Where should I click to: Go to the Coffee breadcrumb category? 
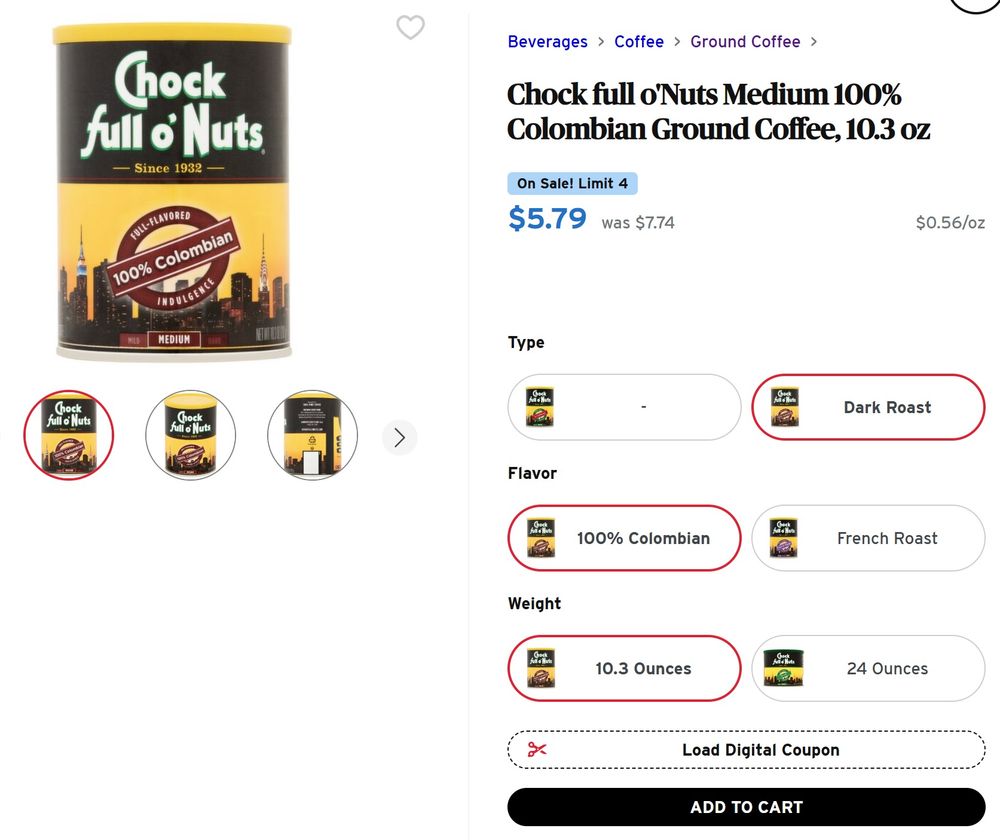click(x=639, y=42)
